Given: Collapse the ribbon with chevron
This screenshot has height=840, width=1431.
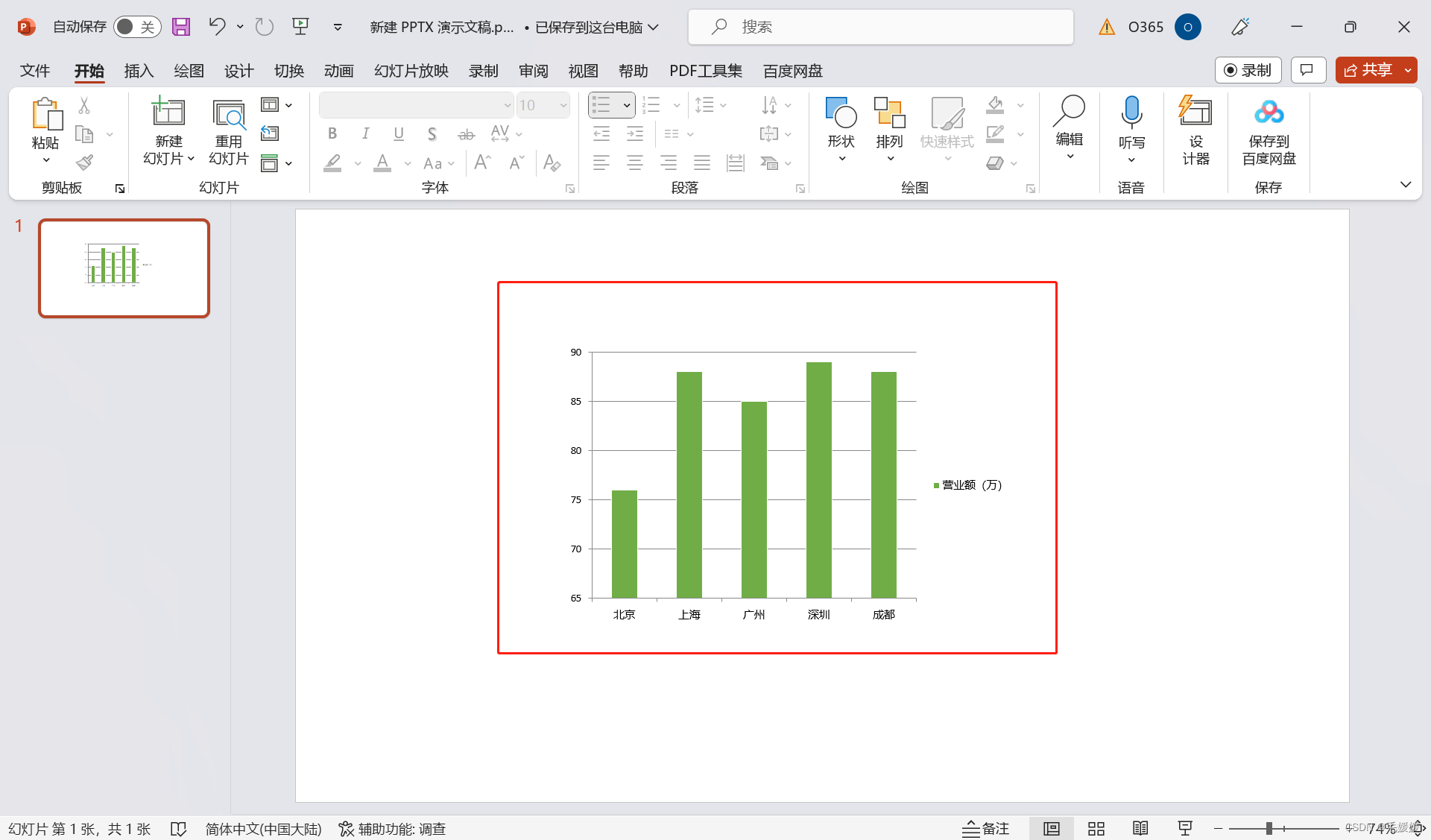Looking at the screenshot, I should click(1406, 185).
